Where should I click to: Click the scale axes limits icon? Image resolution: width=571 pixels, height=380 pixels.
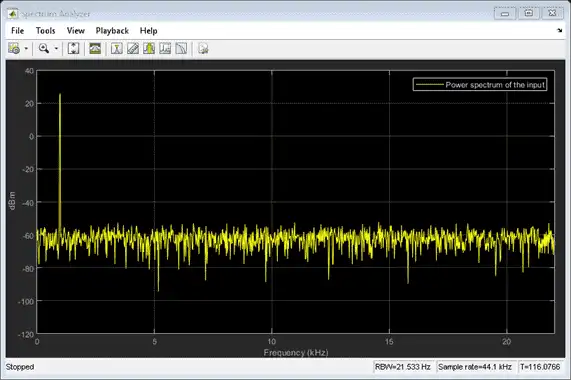pyautogui.click(x=74, y=48)
